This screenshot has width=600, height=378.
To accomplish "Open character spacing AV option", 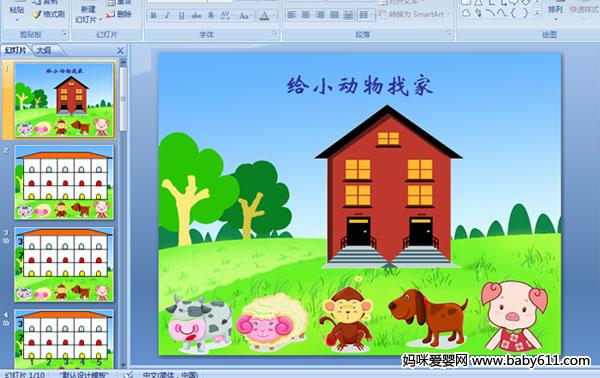I will (x=225, y=15).
